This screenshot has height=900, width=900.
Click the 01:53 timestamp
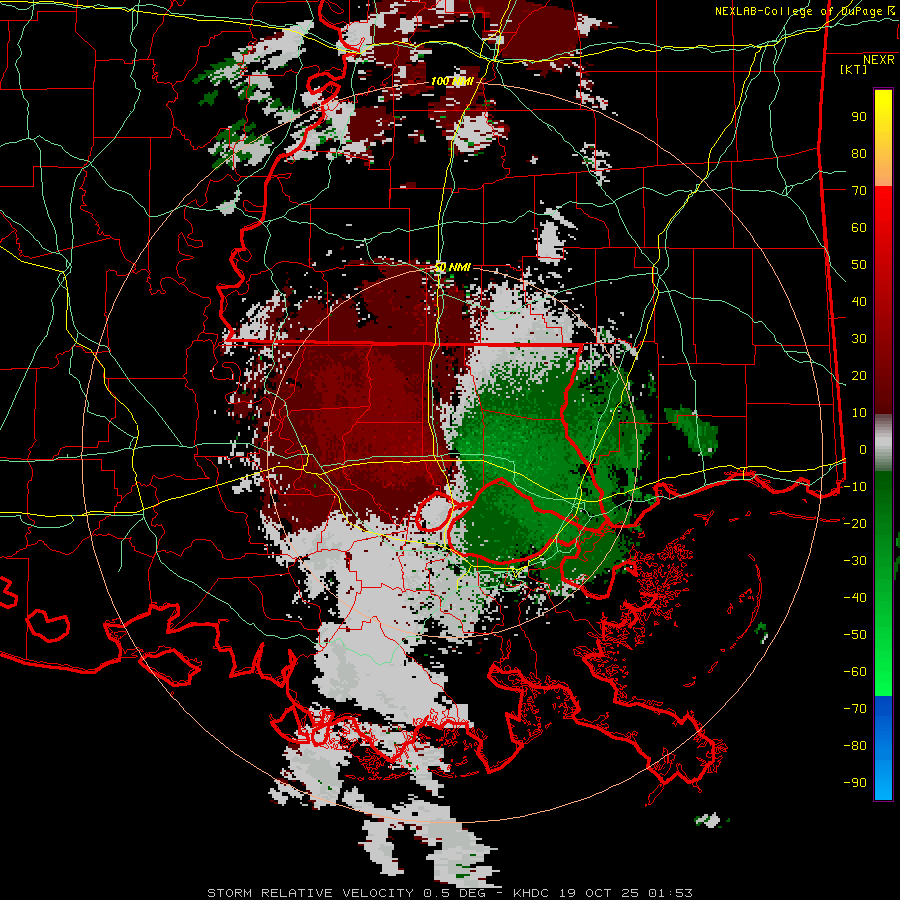coord(670,893)
